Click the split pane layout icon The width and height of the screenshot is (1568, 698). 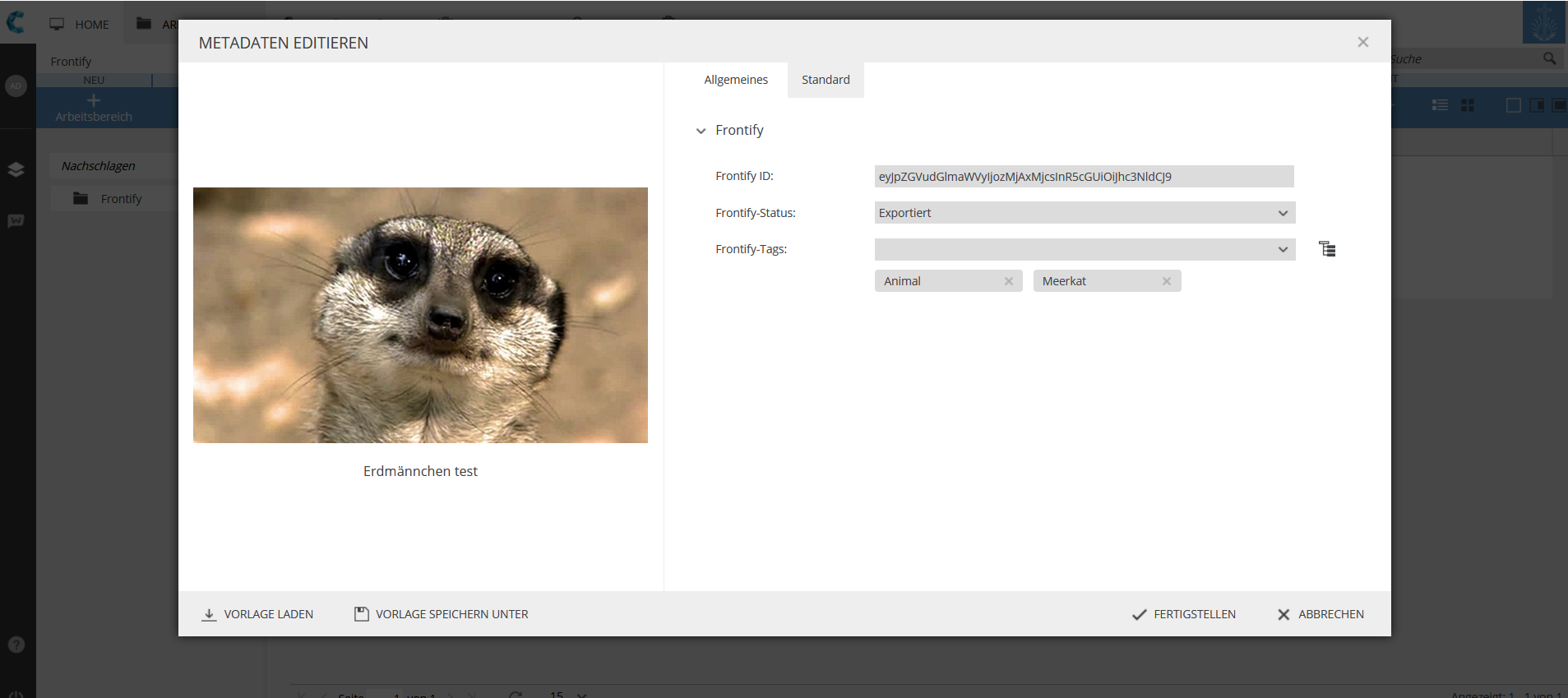pyautogui.click(x=1536, y=105)
